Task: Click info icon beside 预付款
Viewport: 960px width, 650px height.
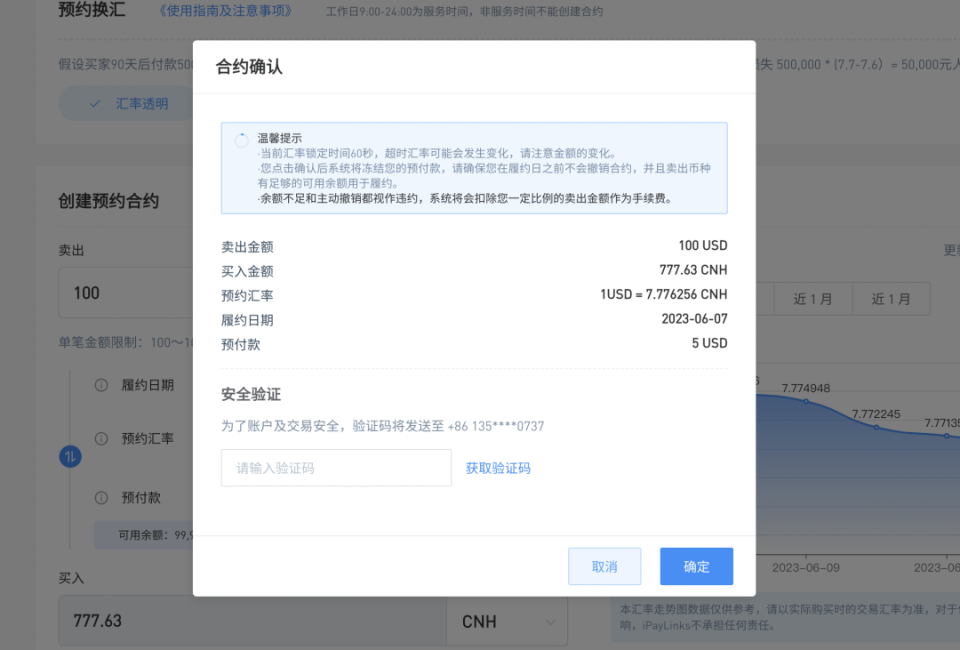Action: 101,498
